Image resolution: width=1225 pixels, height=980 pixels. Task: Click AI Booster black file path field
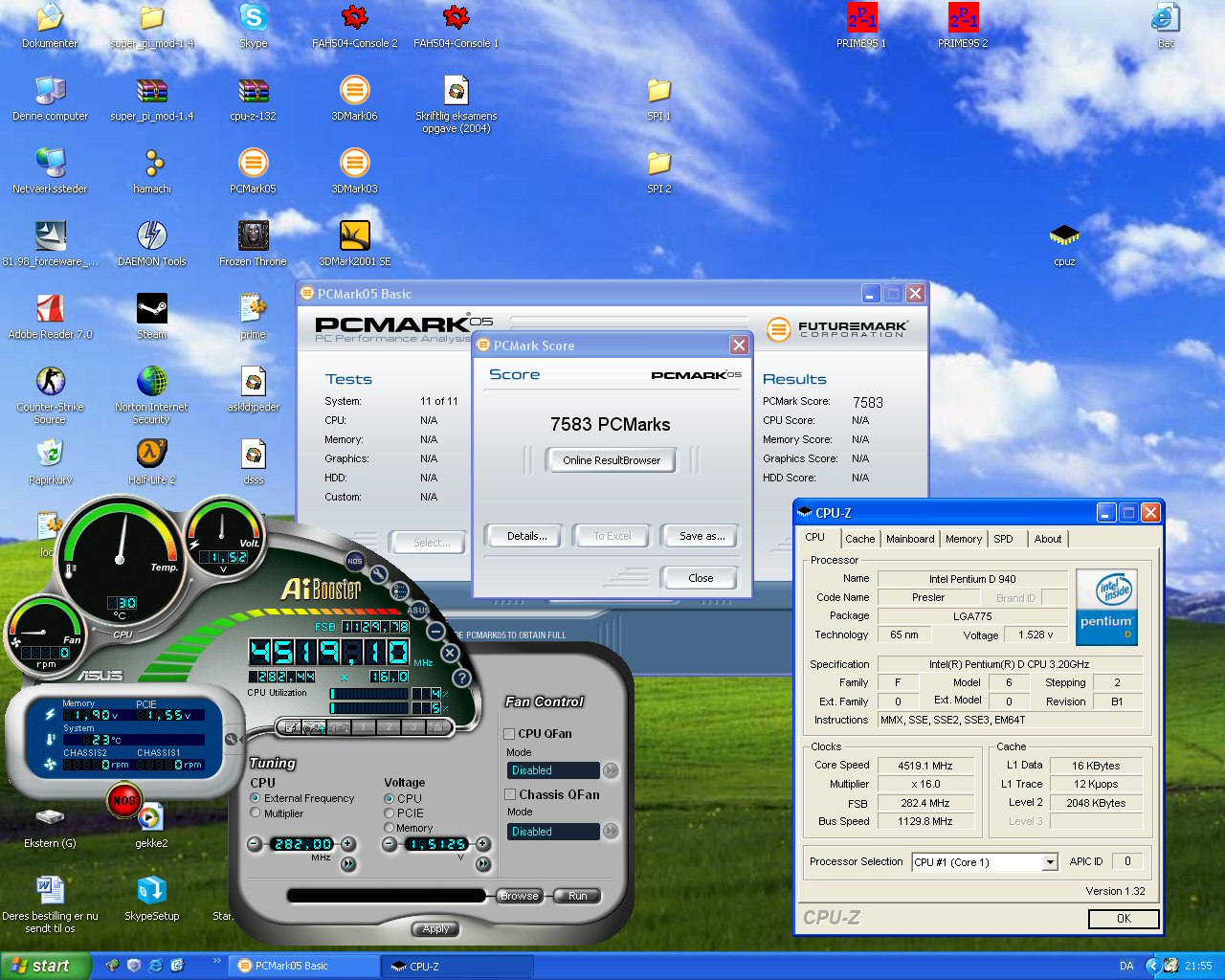click(x=387, y=896)
